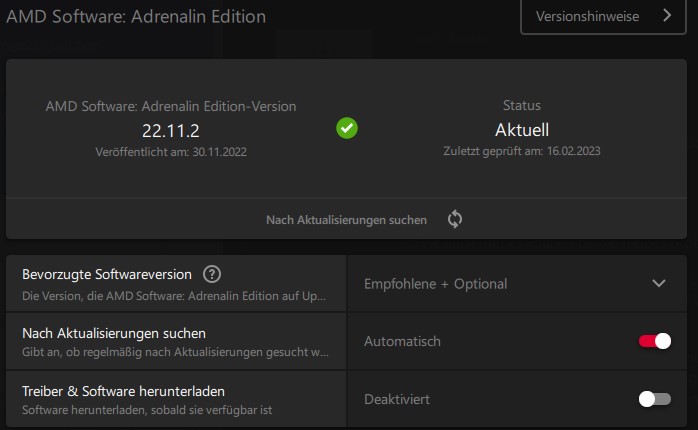
Task: Click the update check setting row title
Action: click(114, 332)
